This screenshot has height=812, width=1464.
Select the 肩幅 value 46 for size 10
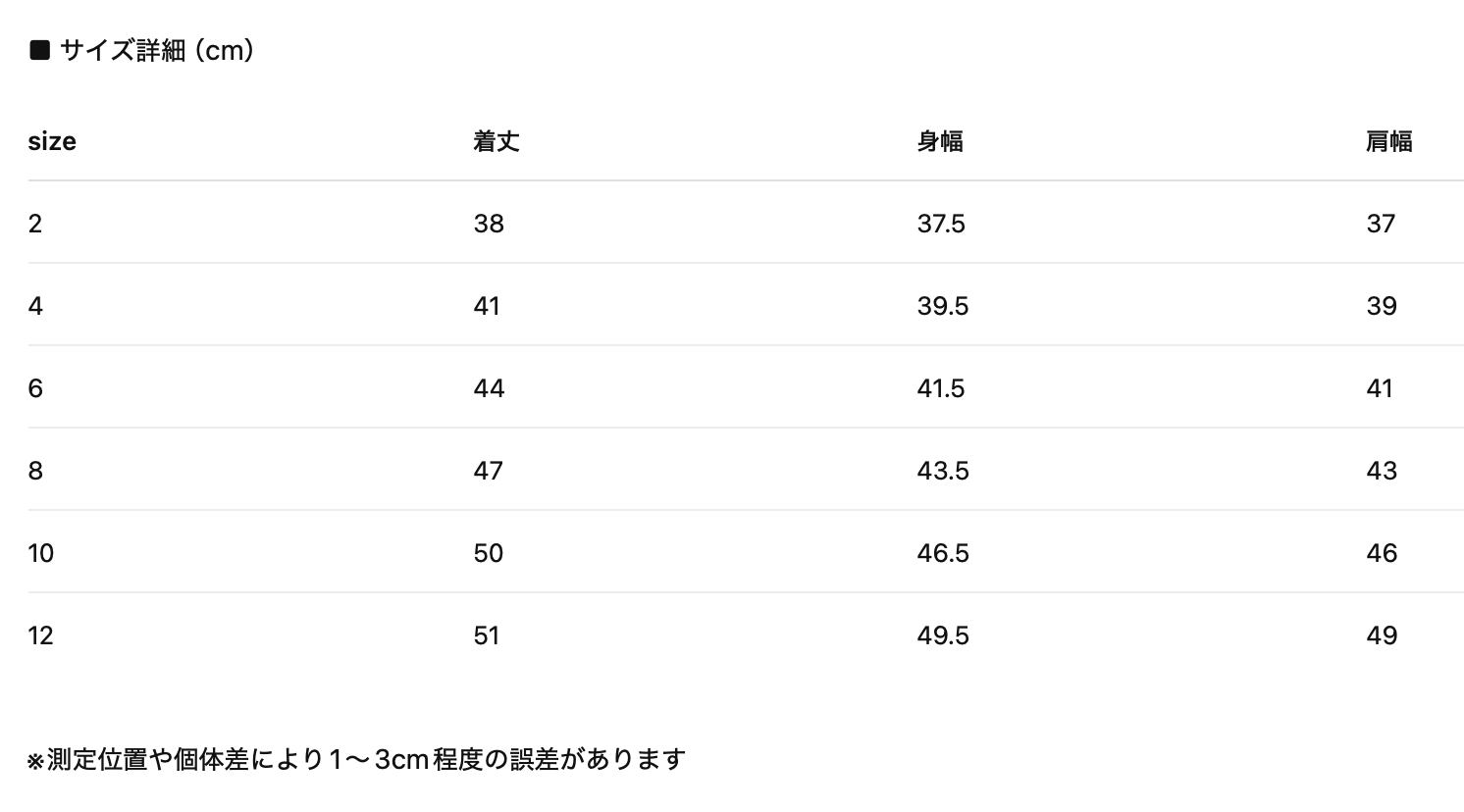[x=1382, y=553]
